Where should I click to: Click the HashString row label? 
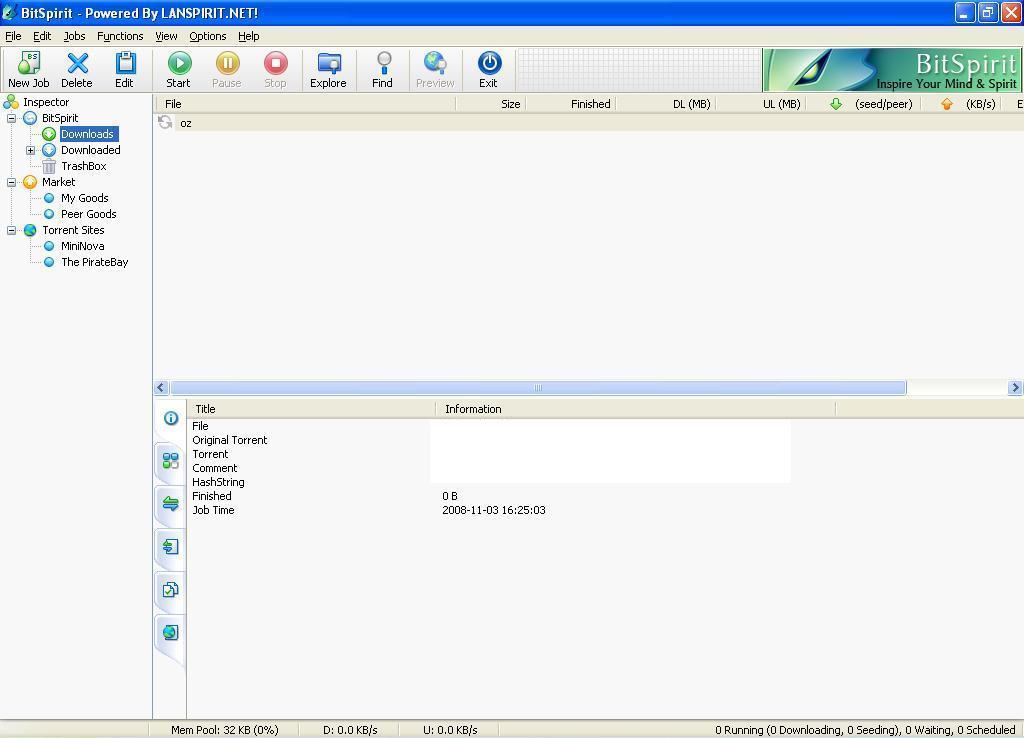coord(218,482)
